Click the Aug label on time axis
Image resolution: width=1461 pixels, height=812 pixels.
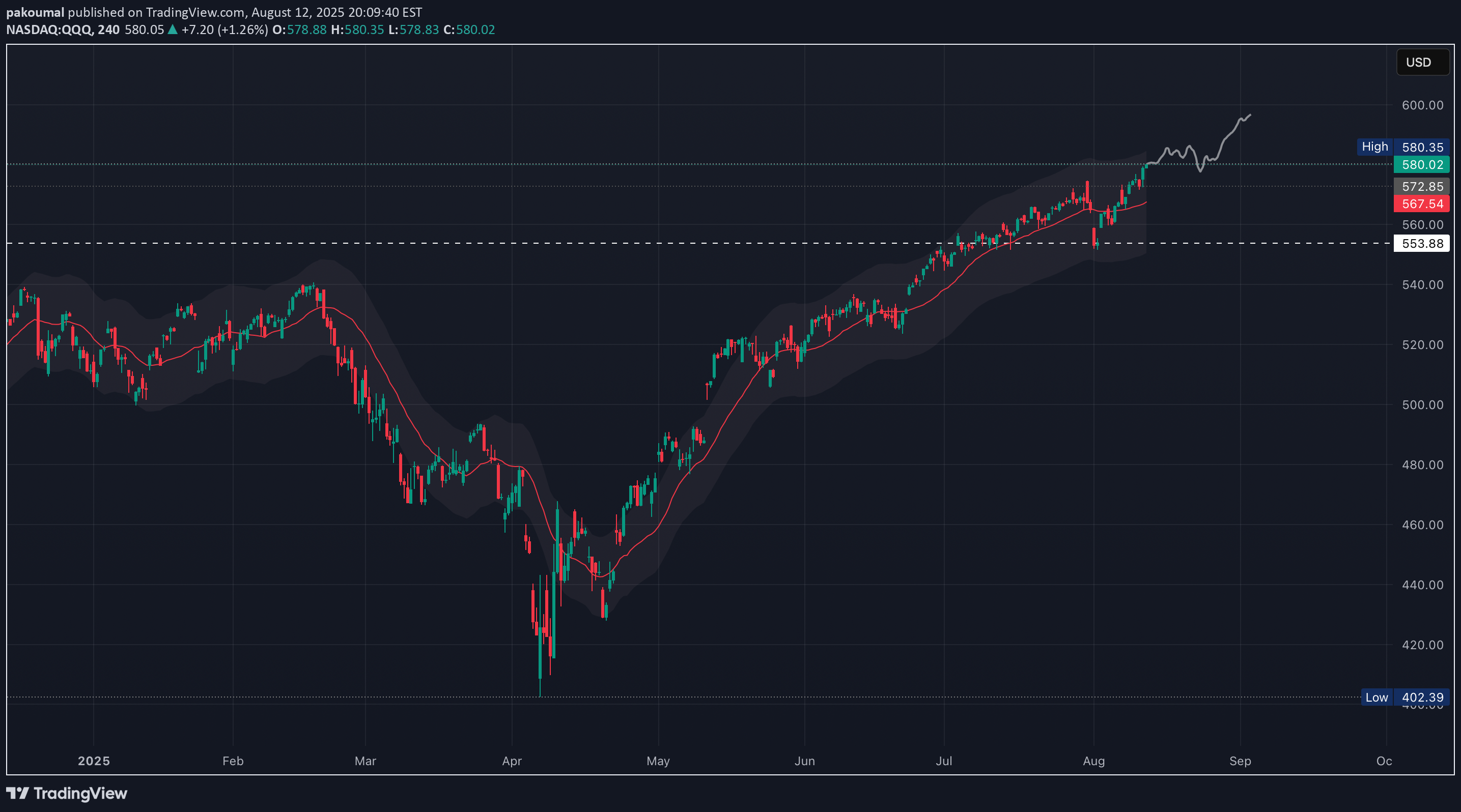coord(1093,761)
